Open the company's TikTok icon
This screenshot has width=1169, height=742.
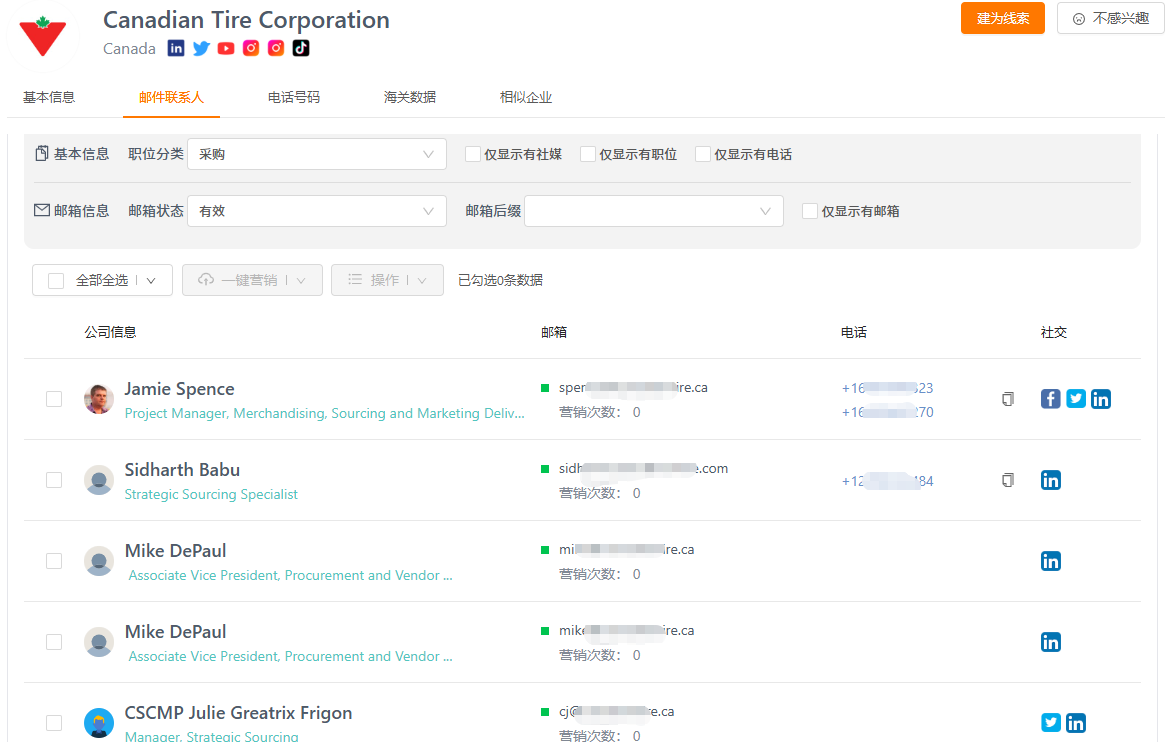click(300, 48)
